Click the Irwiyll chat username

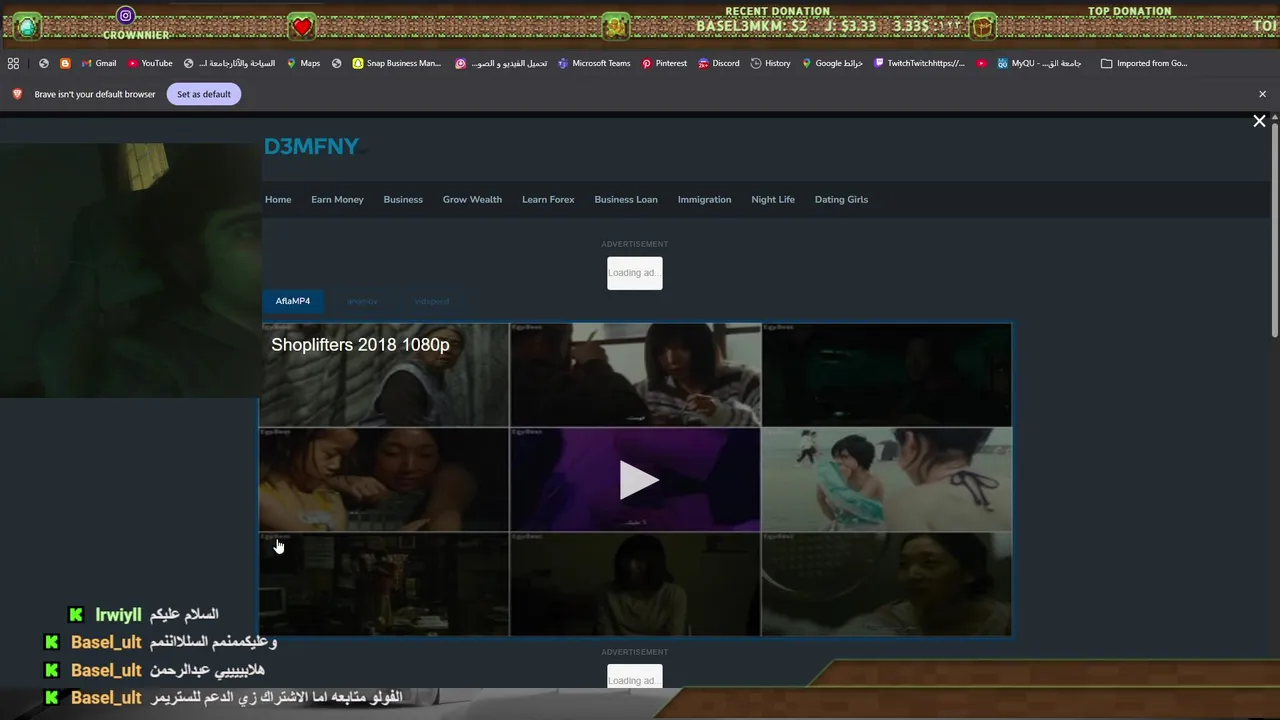pyautogui.click(x=118, y=614)
